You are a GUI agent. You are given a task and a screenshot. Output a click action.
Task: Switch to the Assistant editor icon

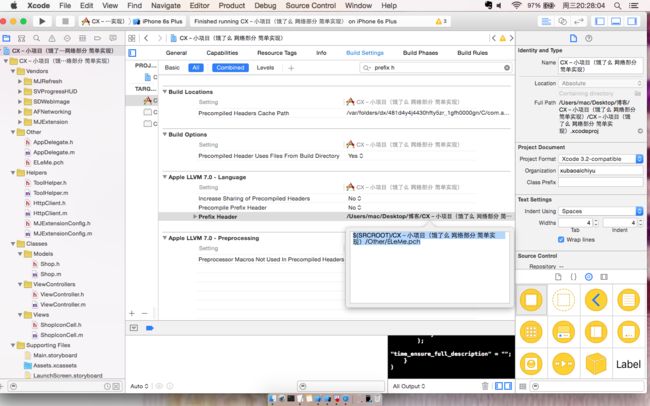pos(562,21)
